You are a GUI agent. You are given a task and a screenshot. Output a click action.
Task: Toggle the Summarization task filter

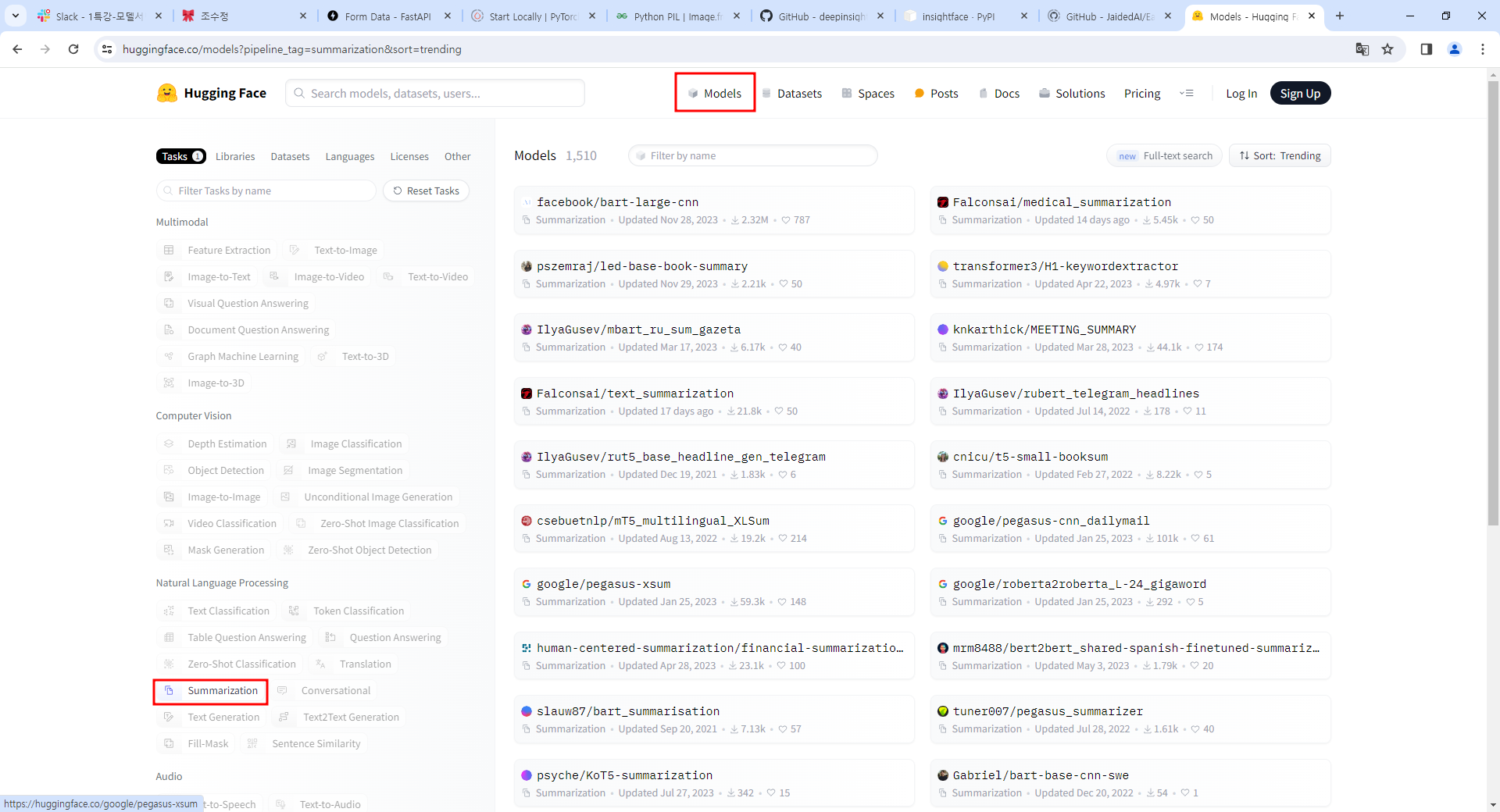pos(211,691)
